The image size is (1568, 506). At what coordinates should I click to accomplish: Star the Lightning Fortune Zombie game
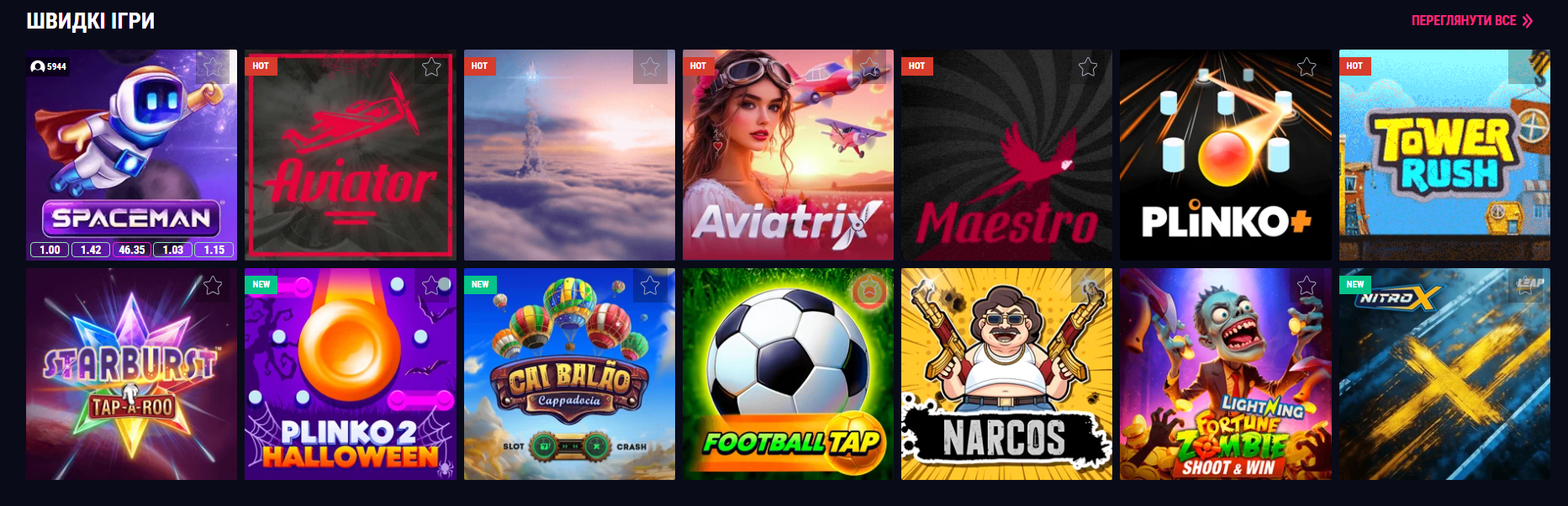coord(1307,286)
